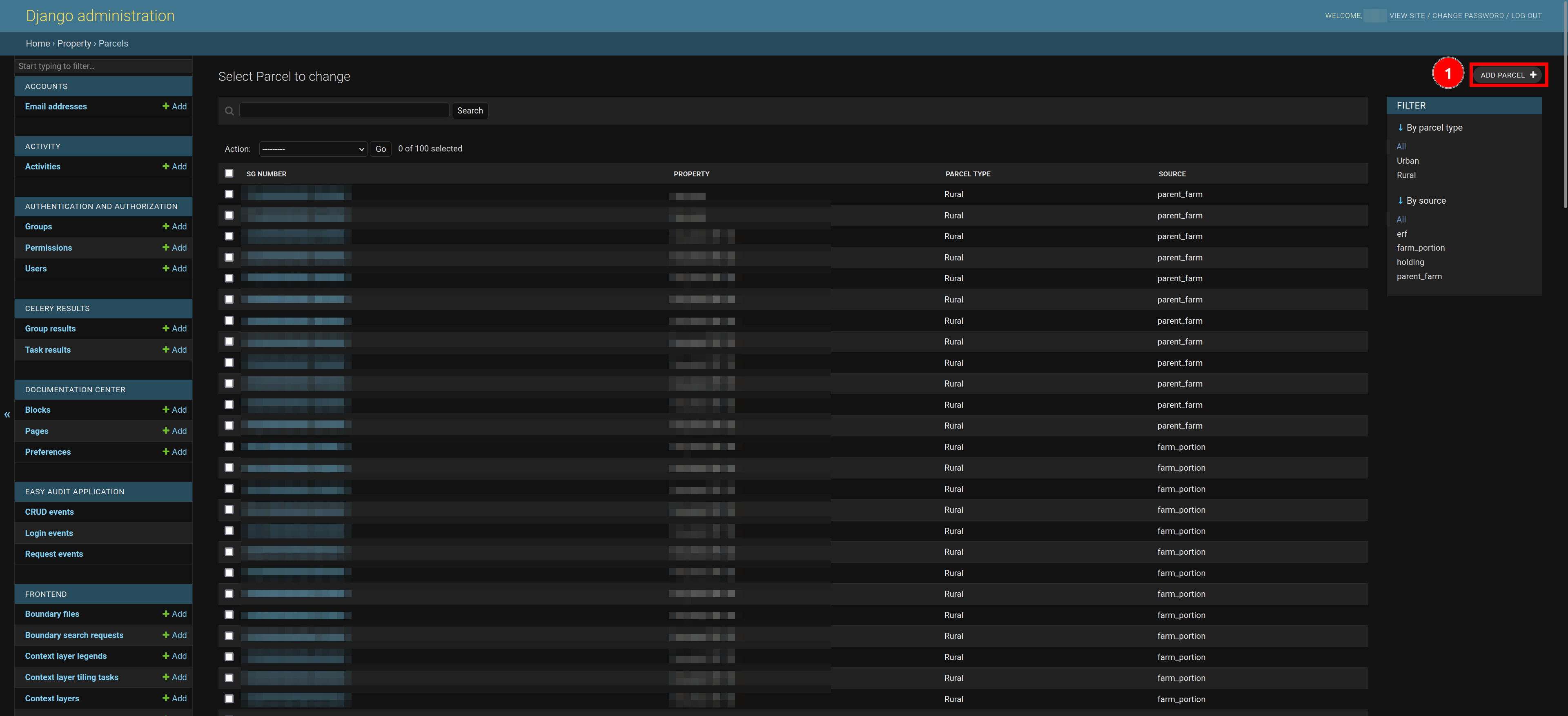Image resolution: width=1568 pixels, height=716 pixels.
Task: Click Add plus next to Permissions
Action: point(174,248)
